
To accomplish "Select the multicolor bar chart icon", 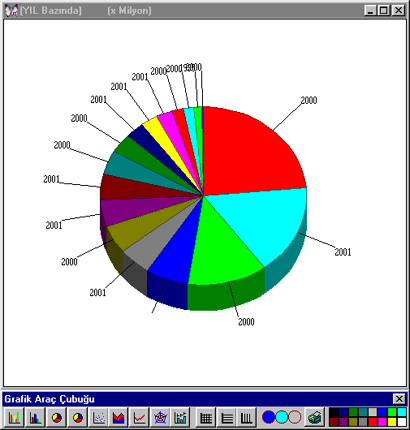I will (14, 417).
